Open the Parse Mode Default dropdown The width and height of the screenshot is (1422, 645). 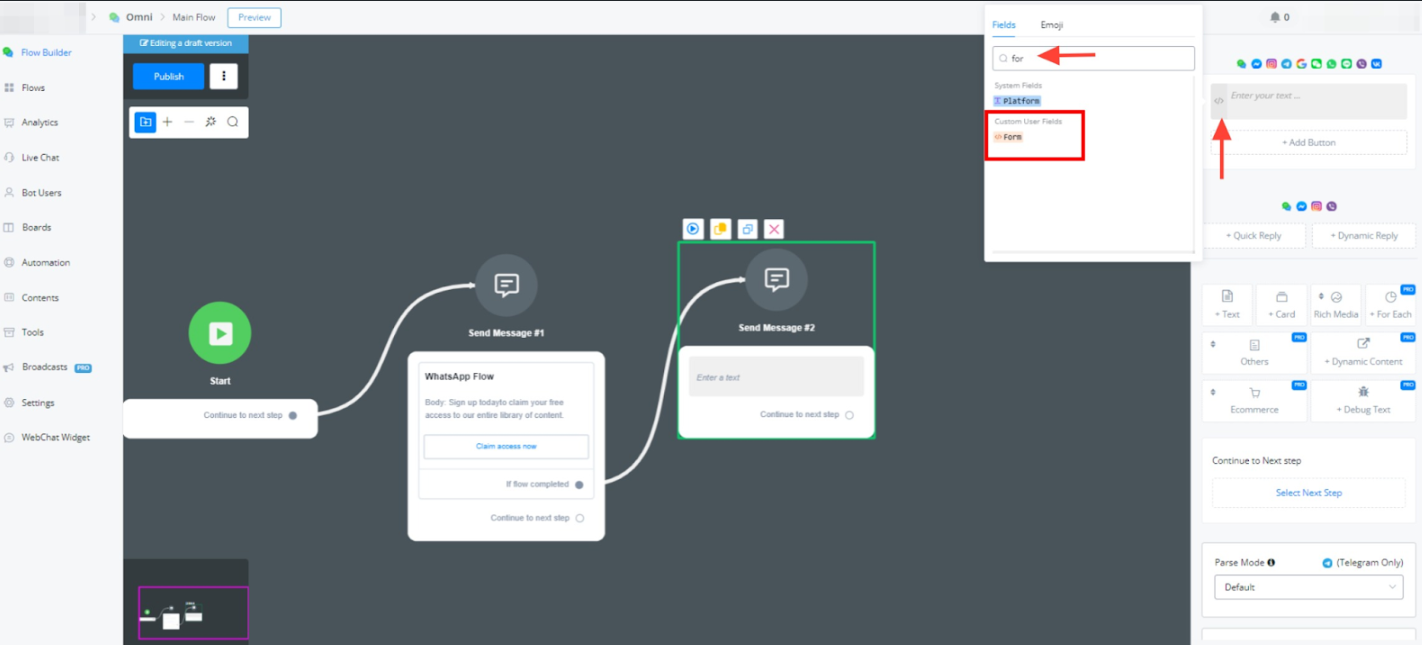click(1308, 587)
